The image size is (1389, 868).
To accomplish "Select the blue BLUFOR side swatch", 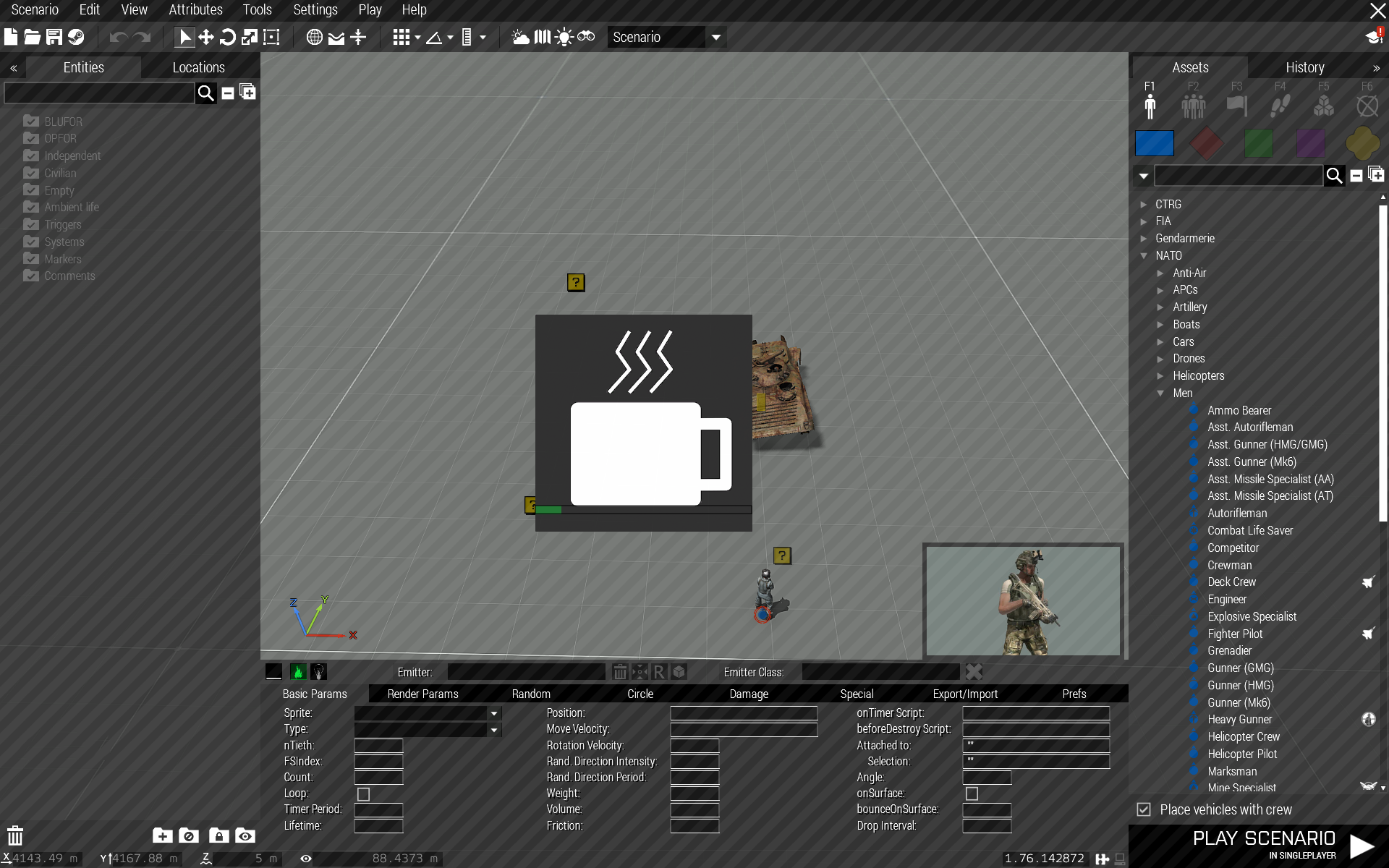I will coord(1155,143).
